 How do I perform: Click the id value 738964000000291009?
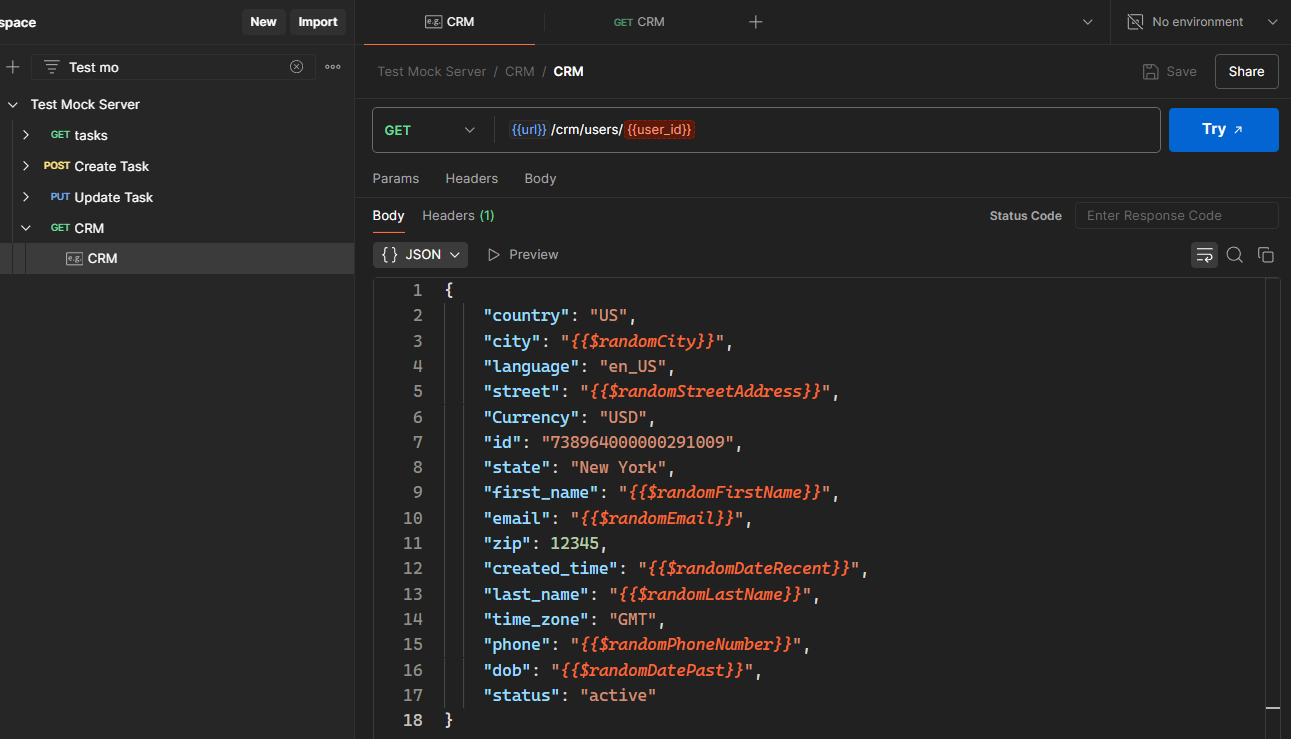(x=640, y=442)
